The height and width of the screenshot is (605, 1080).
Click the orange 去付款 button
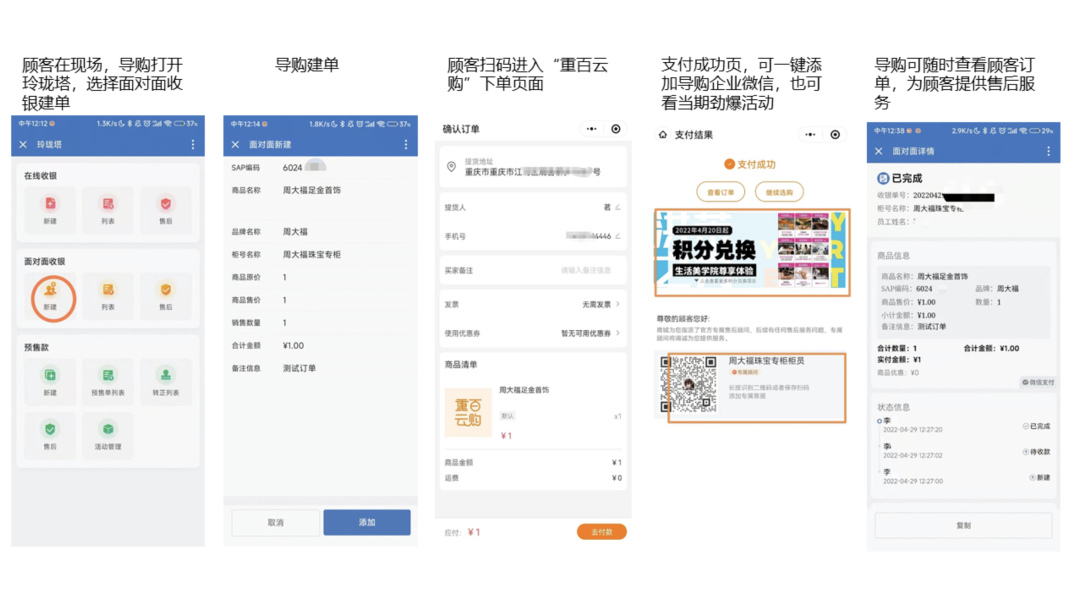pos(601,532)
